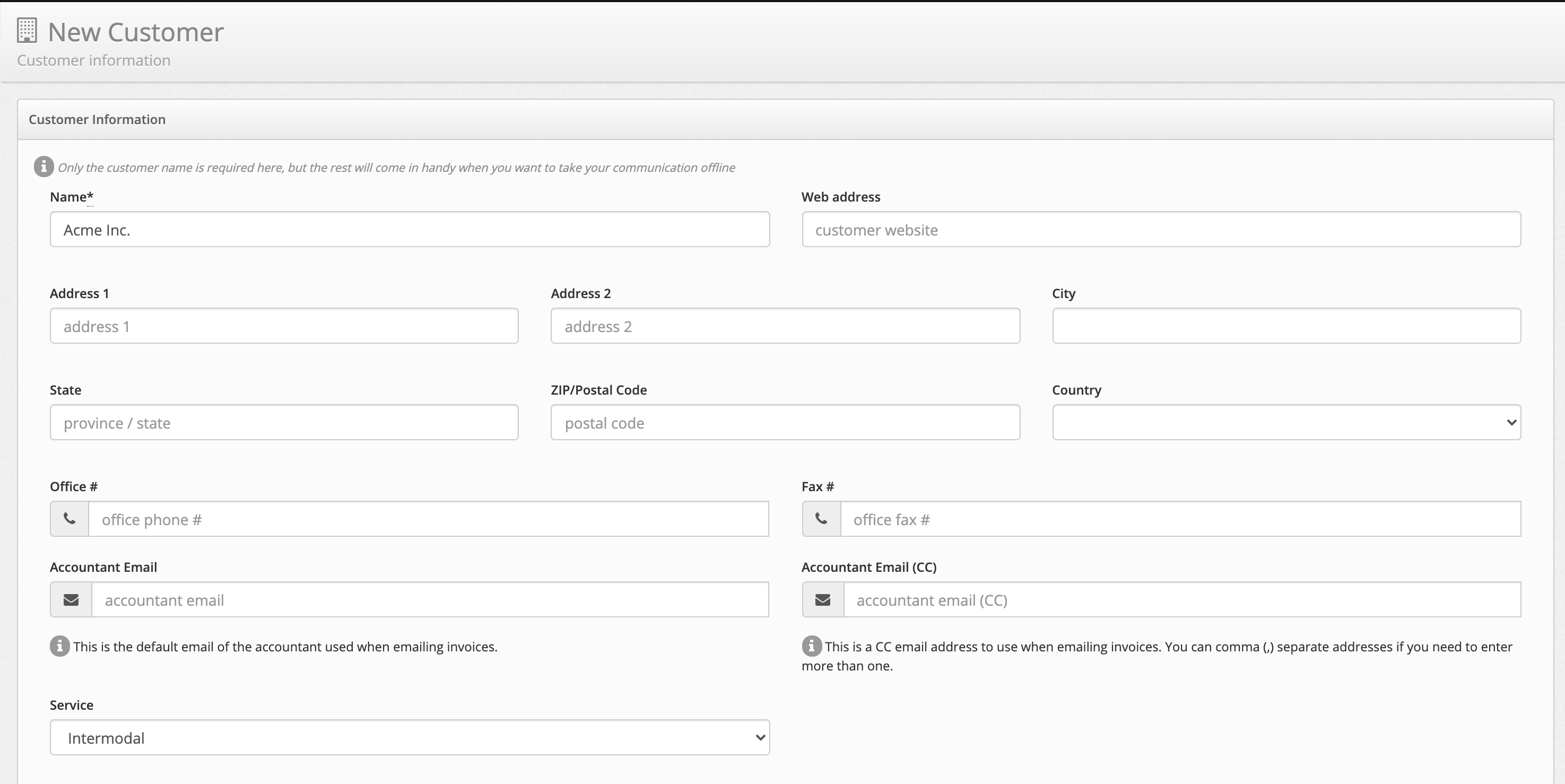Click the office fax # input field
Viewport: 1565px width, 784px height.
(x=1180, y=519)
